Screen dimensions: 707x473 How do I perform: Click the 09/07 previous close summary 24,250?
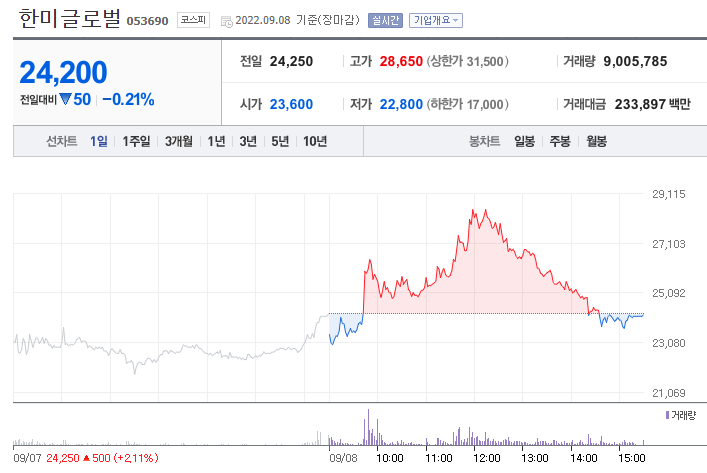click(x=63, y=458)
